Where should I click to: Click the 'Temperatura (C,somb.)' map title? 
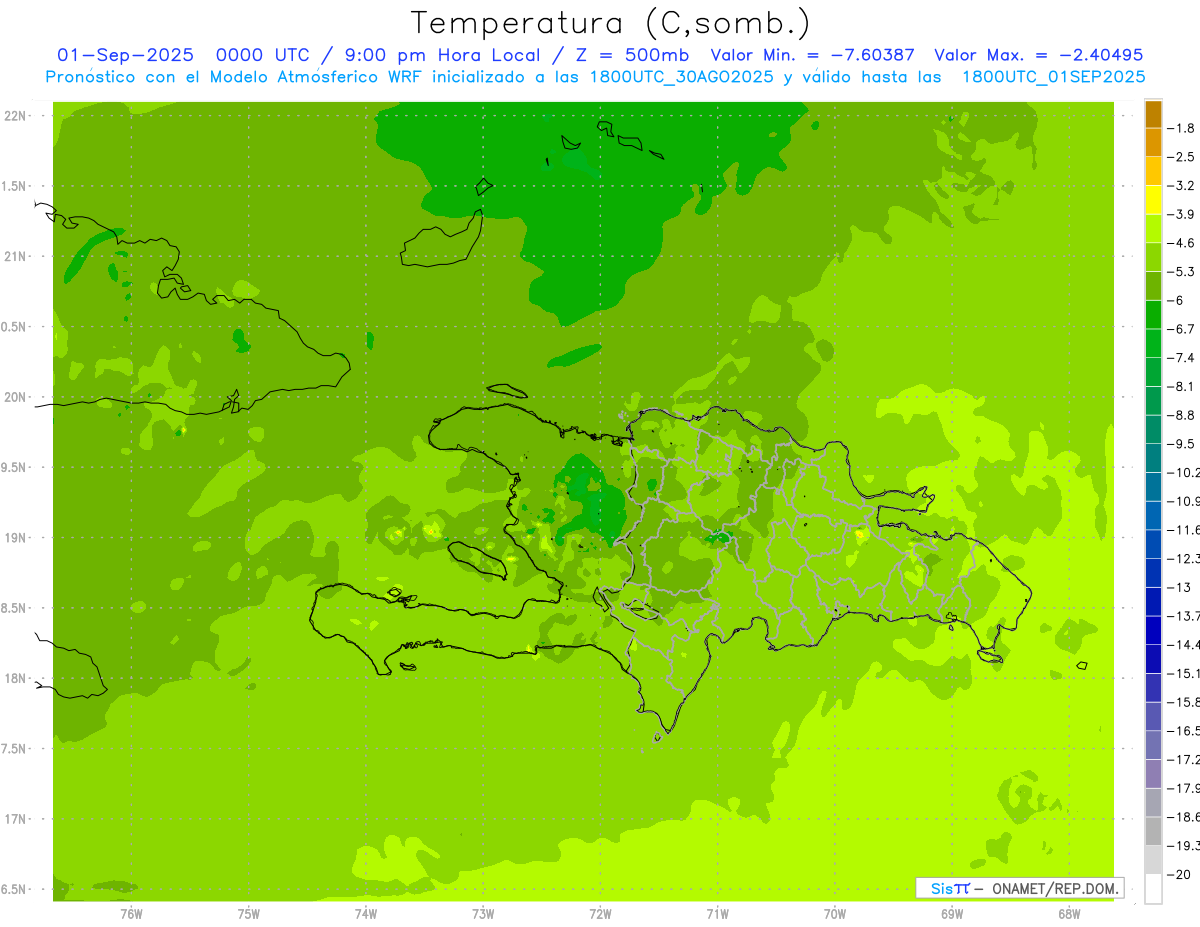tap(611, 23)
